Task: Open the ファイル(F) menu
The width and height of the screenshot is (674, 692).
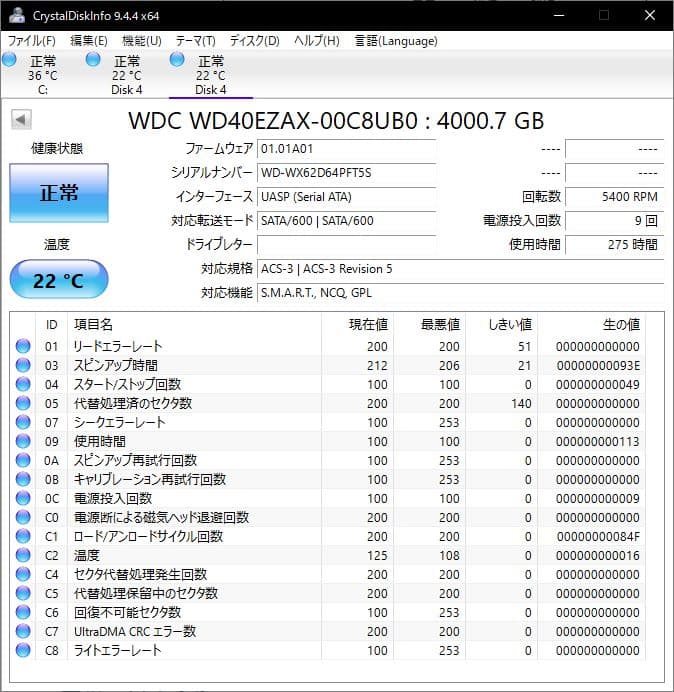Action: pos(32,41)
